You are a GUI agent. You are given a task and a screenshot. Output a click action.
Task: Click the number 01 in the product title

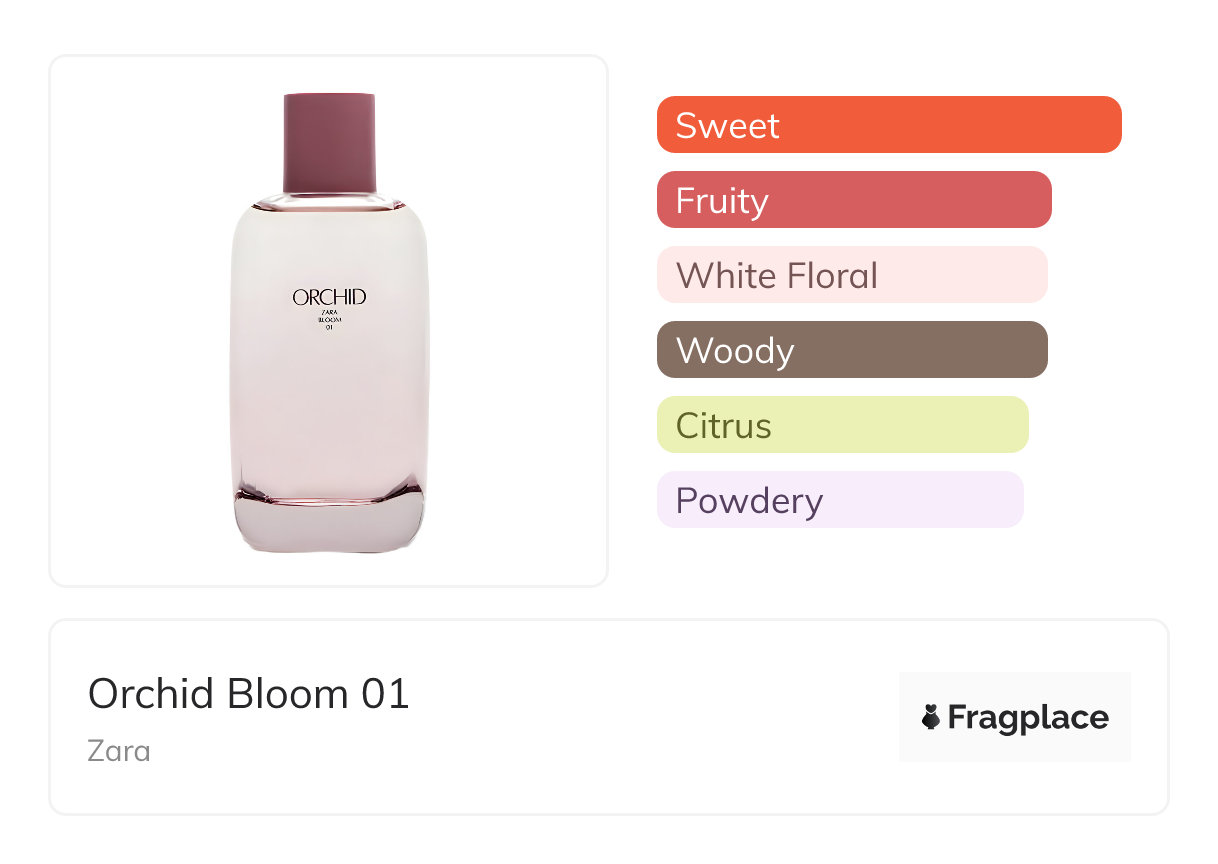385,694
